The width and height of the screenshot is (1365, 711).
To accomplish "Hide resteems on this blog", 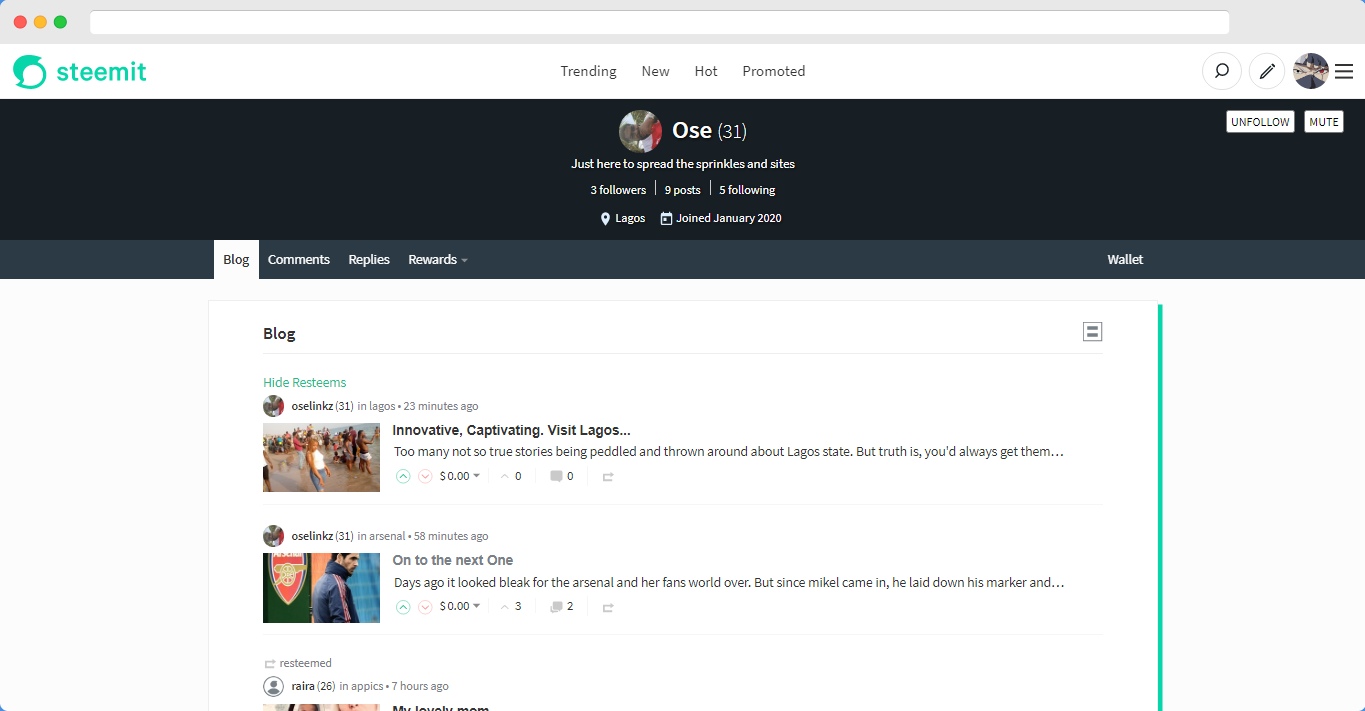I will [304, 382].
